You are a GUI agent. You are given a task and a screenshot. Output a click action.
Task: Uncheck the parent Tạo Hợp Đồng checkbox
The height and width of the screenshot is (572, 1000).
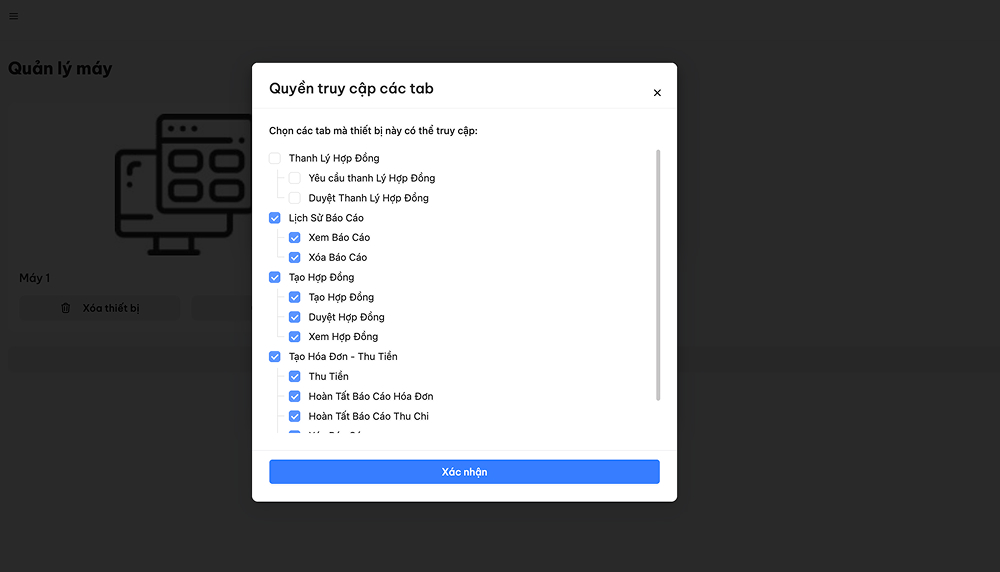click(275, 277)
